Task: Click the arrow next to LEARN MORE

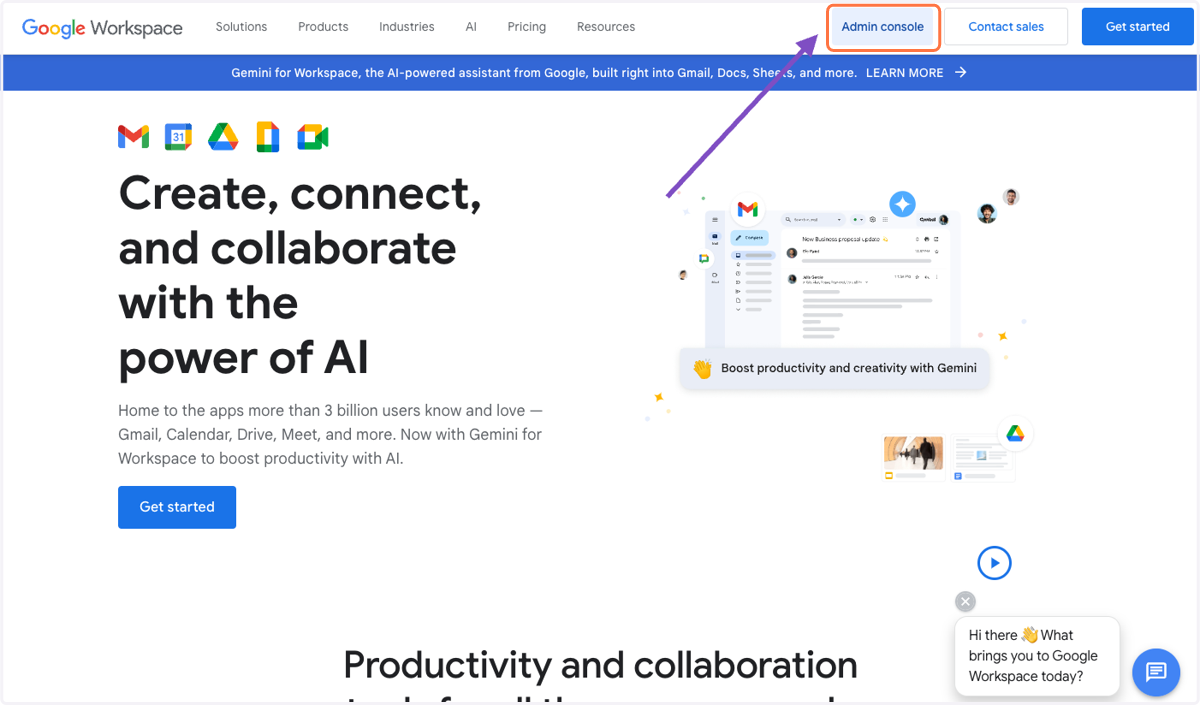Action: [x=960, y=72]
